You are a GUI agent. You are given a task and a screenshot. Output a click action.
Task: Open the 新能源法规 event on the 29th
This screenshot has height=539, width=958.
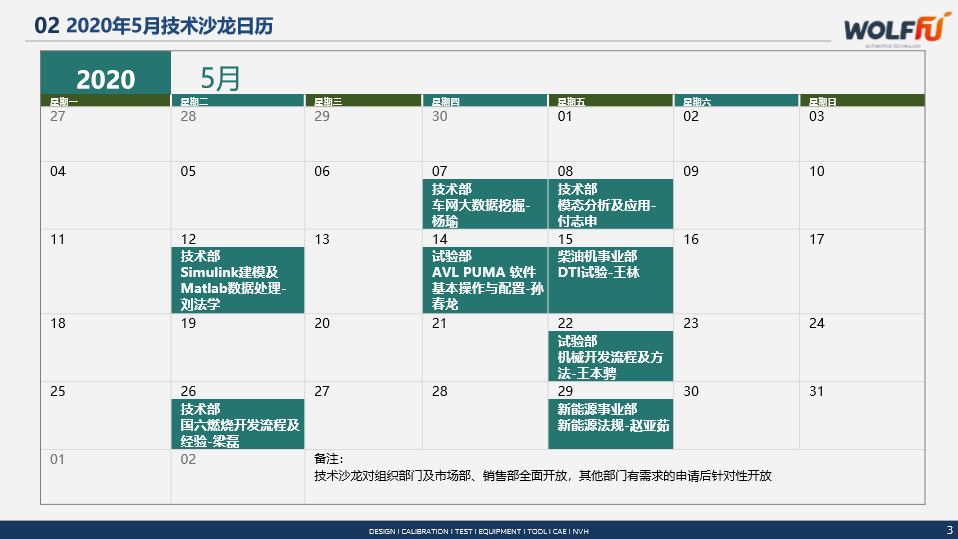point(610,417)
